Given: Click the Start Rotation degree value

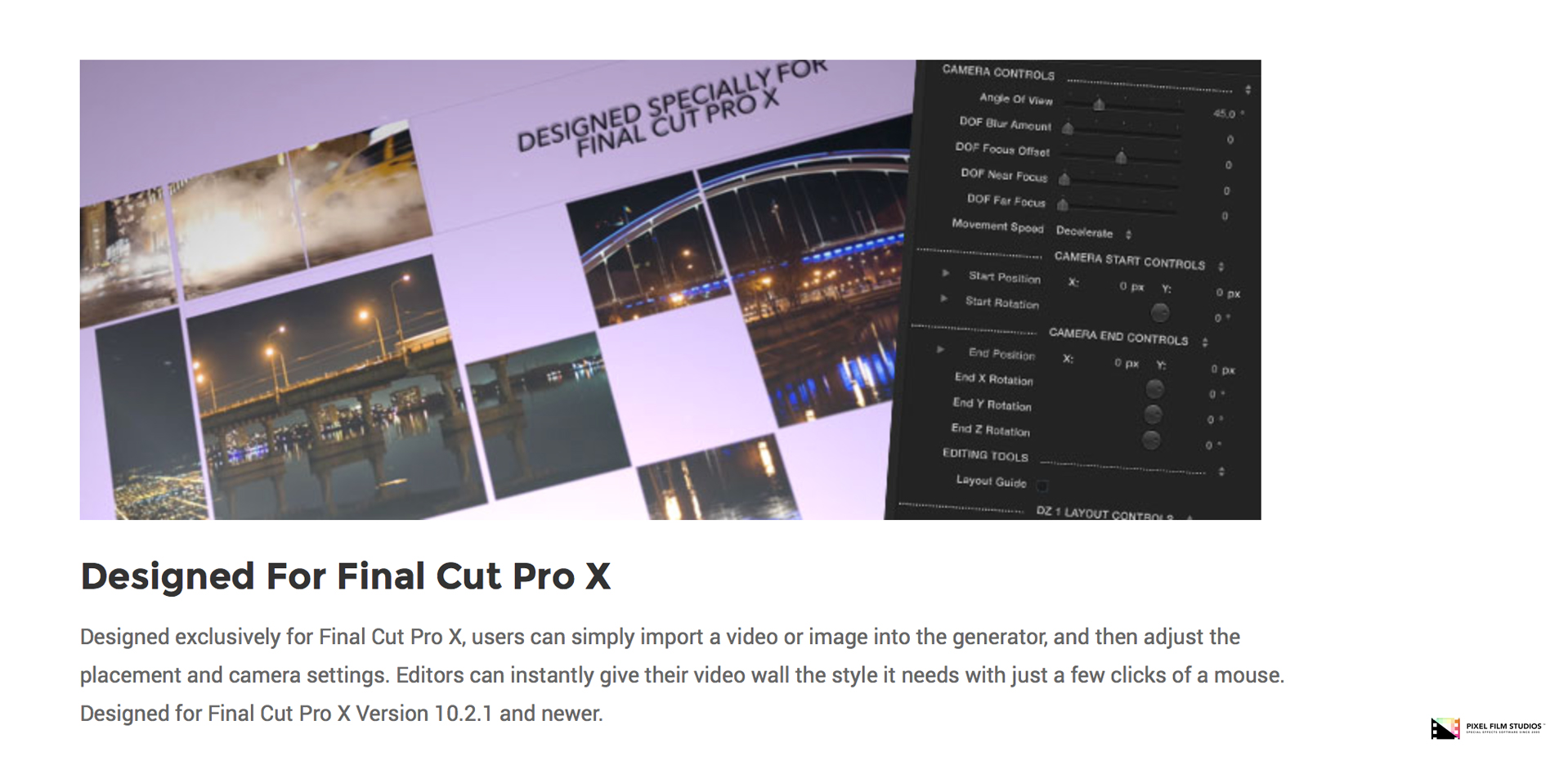Looking at the screenshot, I should pyautogui.click(x=1222, y=317).
